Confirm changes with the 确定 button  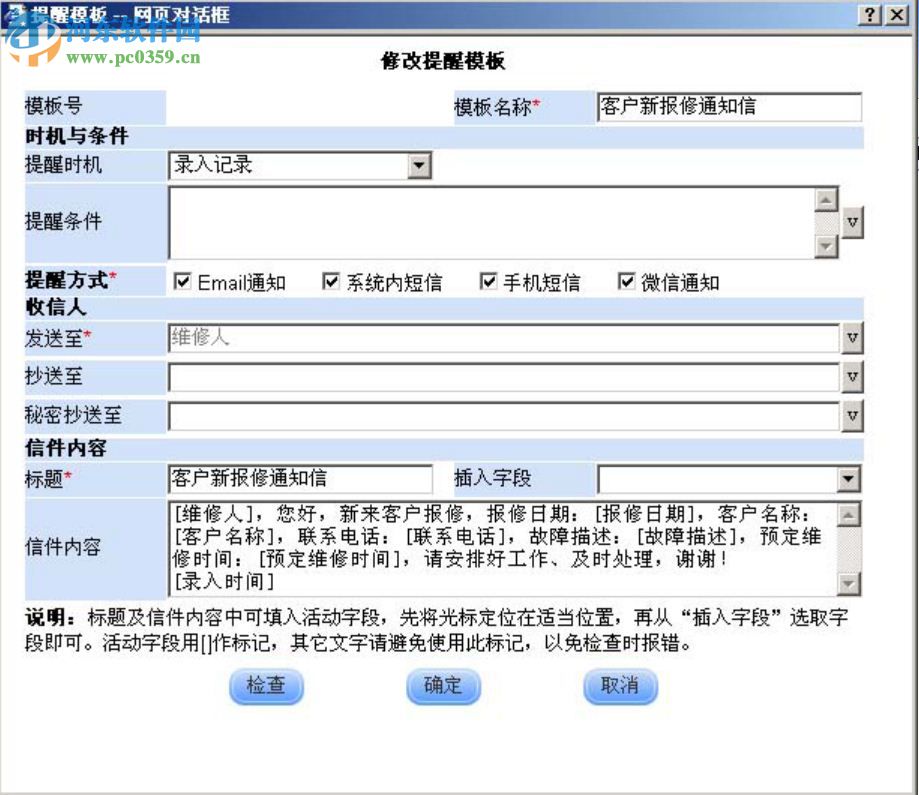(442, 687)
